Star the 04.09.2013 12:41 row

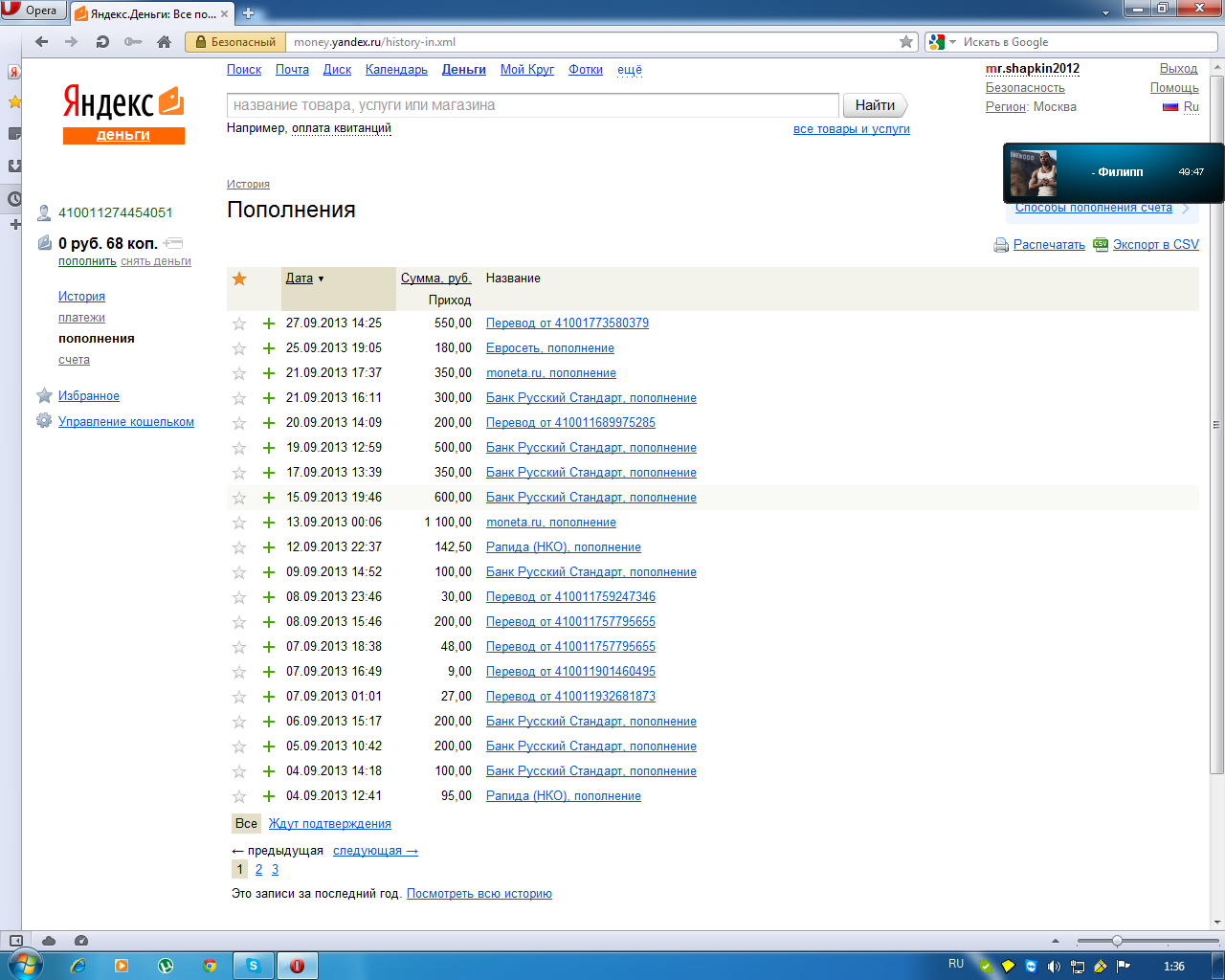239,796
